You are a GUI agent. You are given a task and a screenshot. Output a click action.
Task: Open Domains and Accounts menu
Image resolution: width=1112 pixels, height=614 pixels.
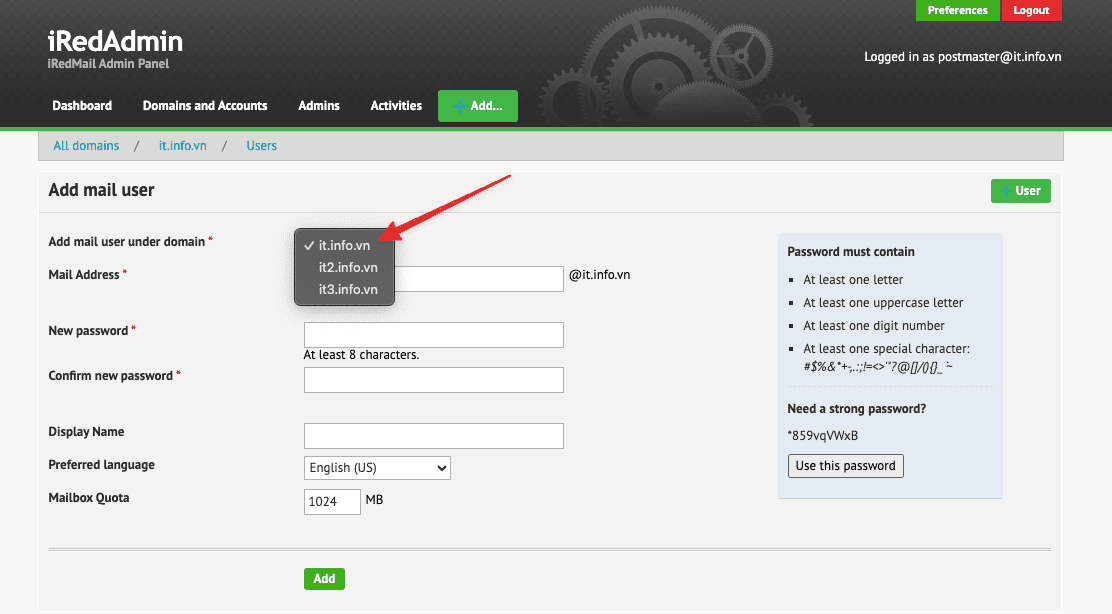pyautogui.click(x=205, y=105)
